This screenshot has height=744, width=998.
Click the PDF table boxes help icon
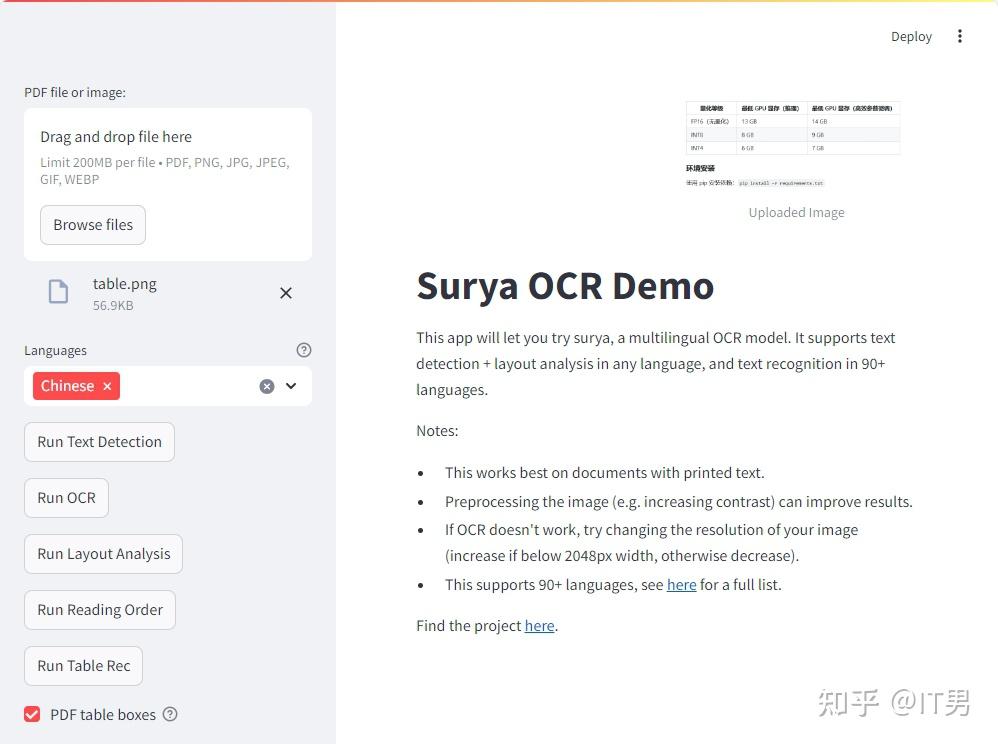point(170,714)
